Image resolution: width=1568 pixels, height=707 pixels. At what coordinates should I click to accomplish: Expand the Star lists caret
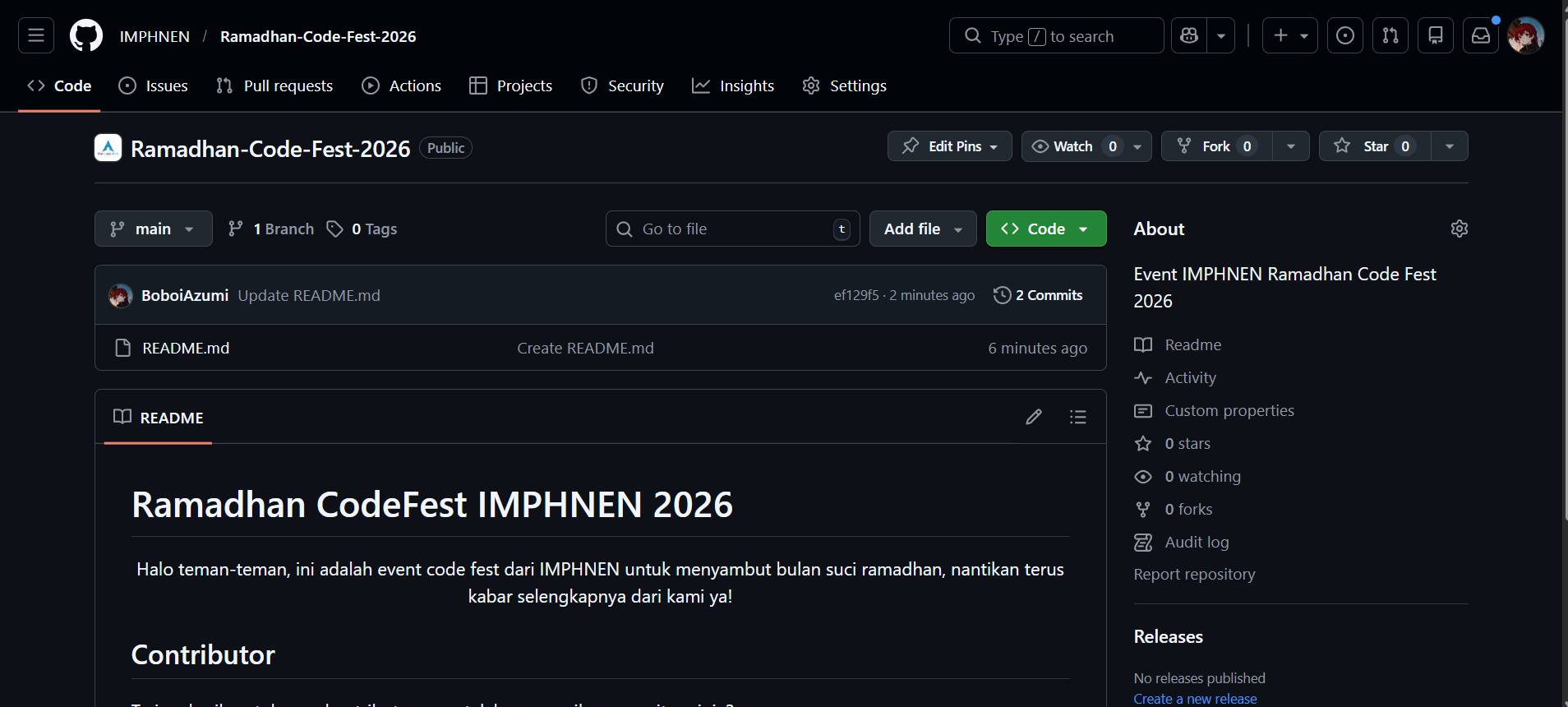click(x=1450, y=146)
